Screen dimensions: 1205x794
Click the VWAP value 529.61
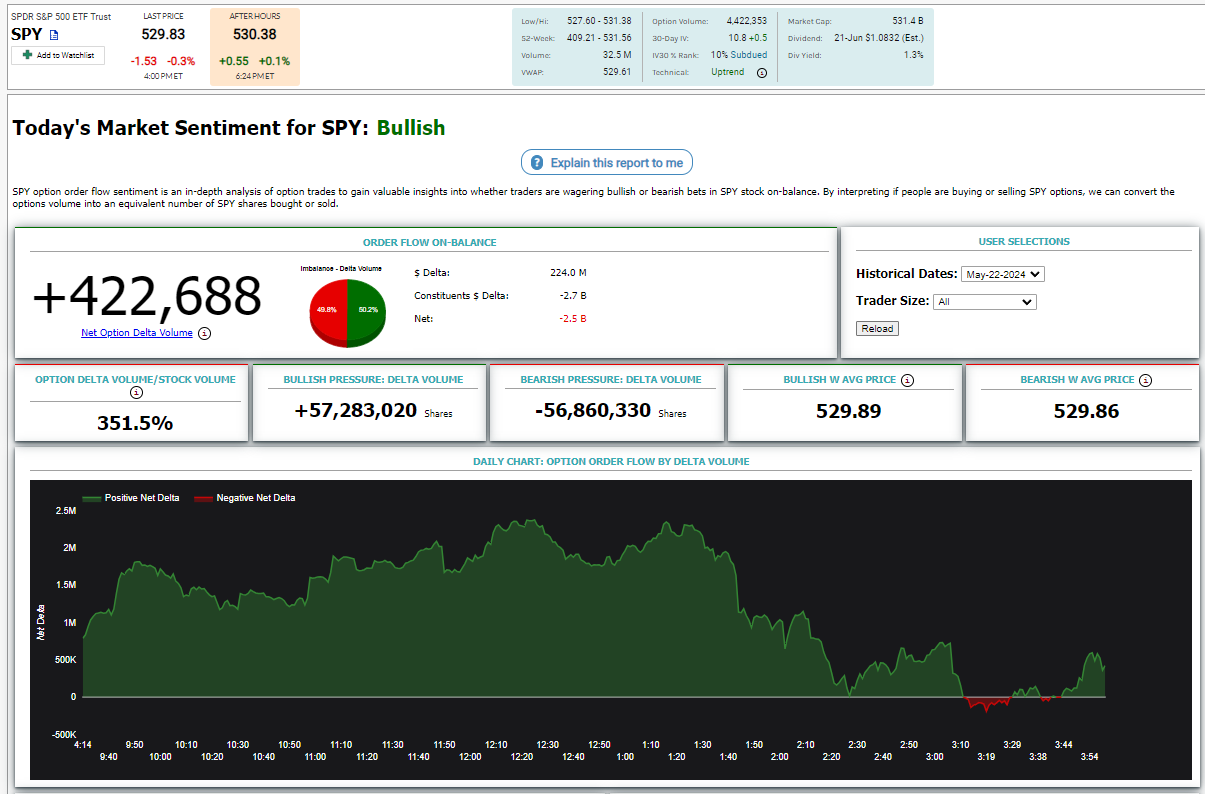[x=616, y=72]
